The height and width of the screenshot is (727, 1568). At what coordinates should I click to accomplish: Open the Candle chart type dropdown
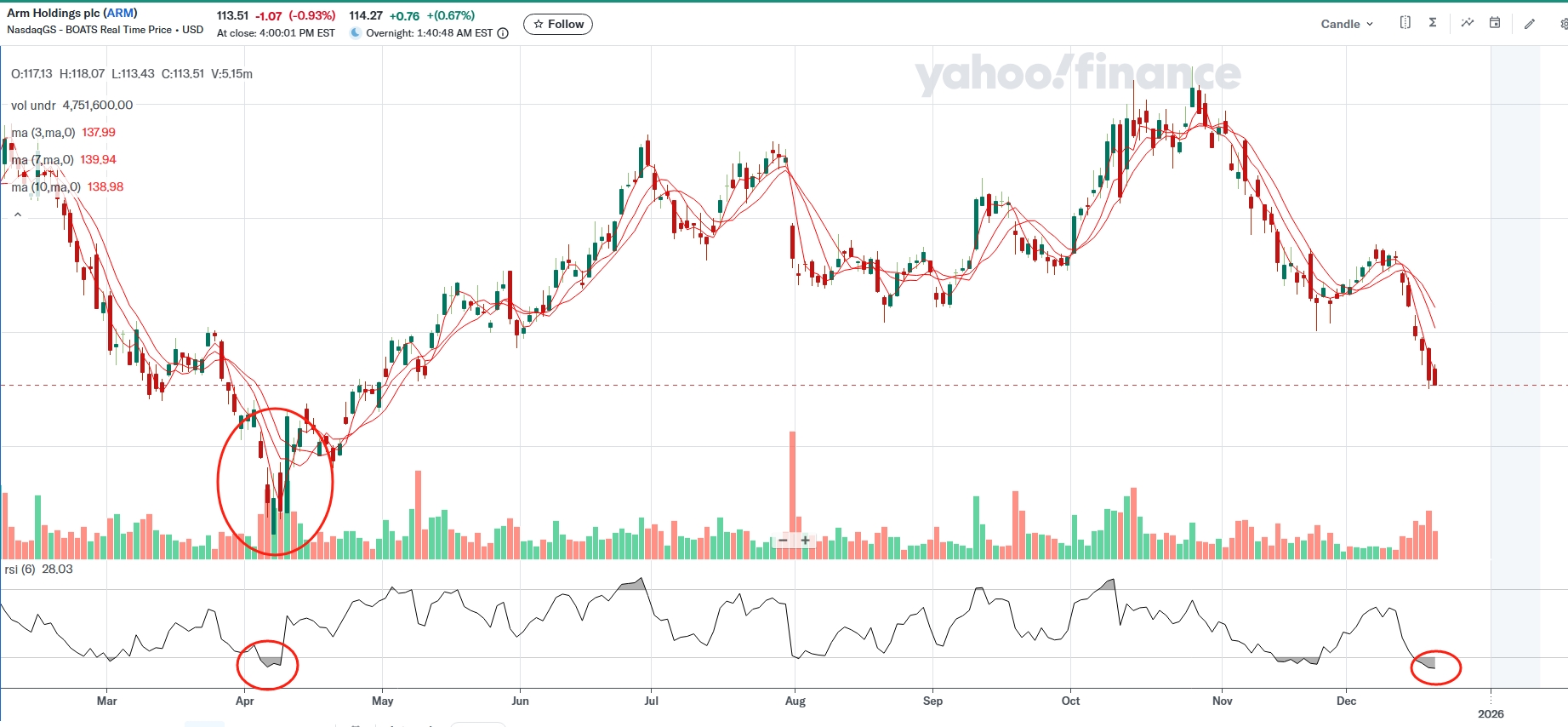coord(1346,24)
